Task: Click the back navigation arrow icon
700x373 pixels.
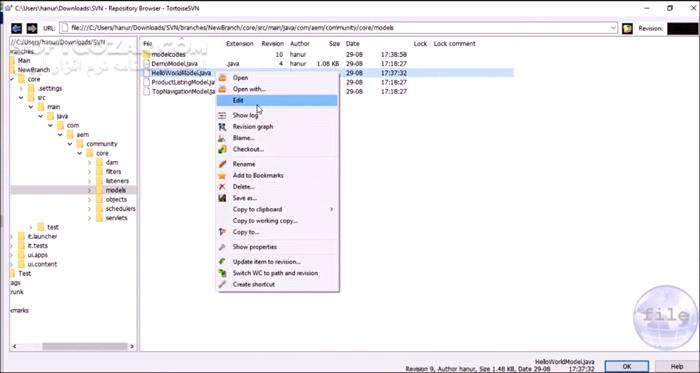Action: 16,28
